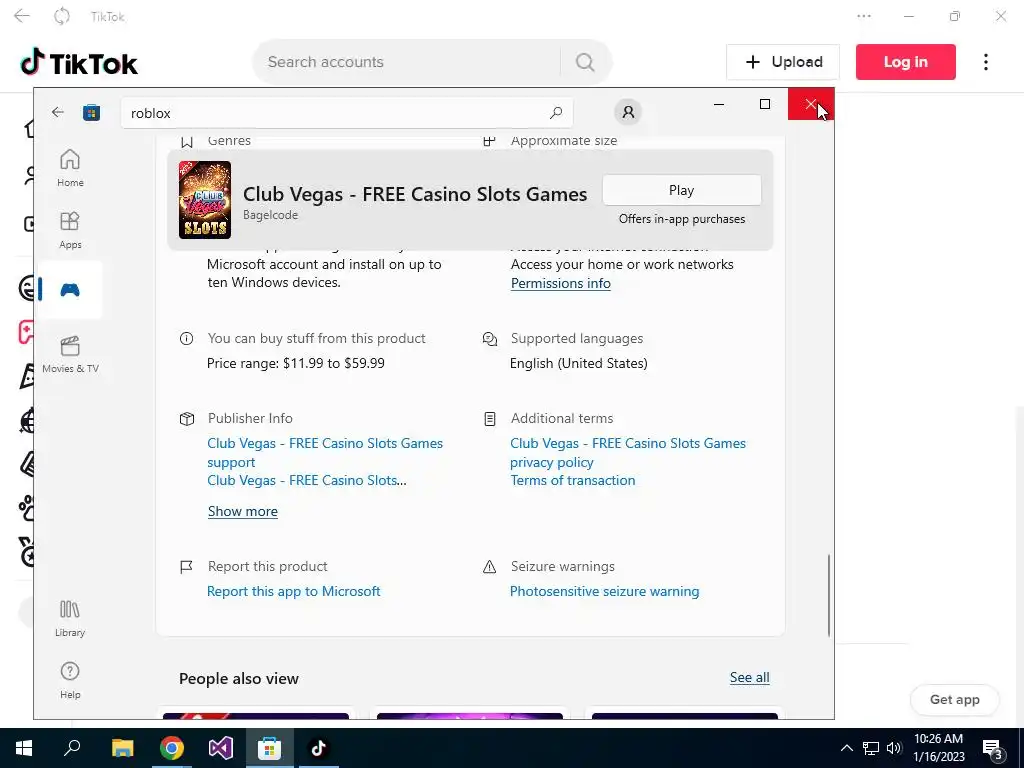
Task: Click the Play button for Club Vegas
Action: coord(681,190)
